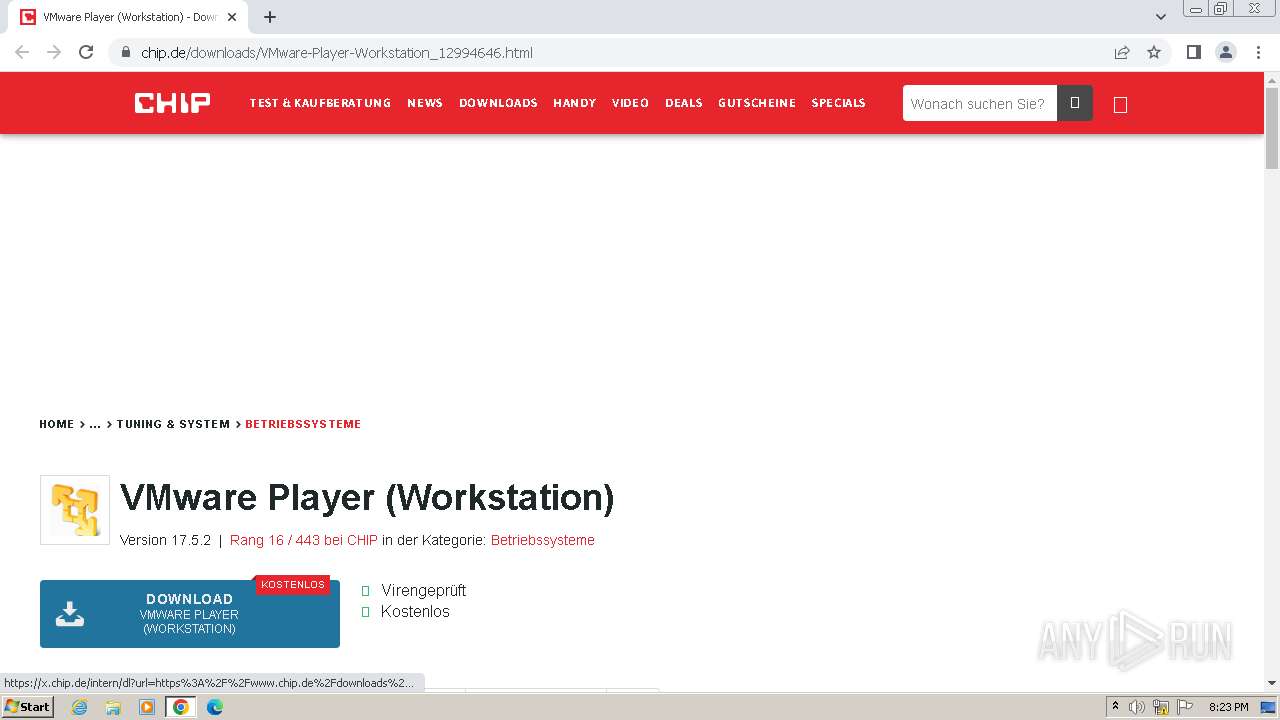Open TUNING & SYSTEM breadcrumb

pos(173,424)
